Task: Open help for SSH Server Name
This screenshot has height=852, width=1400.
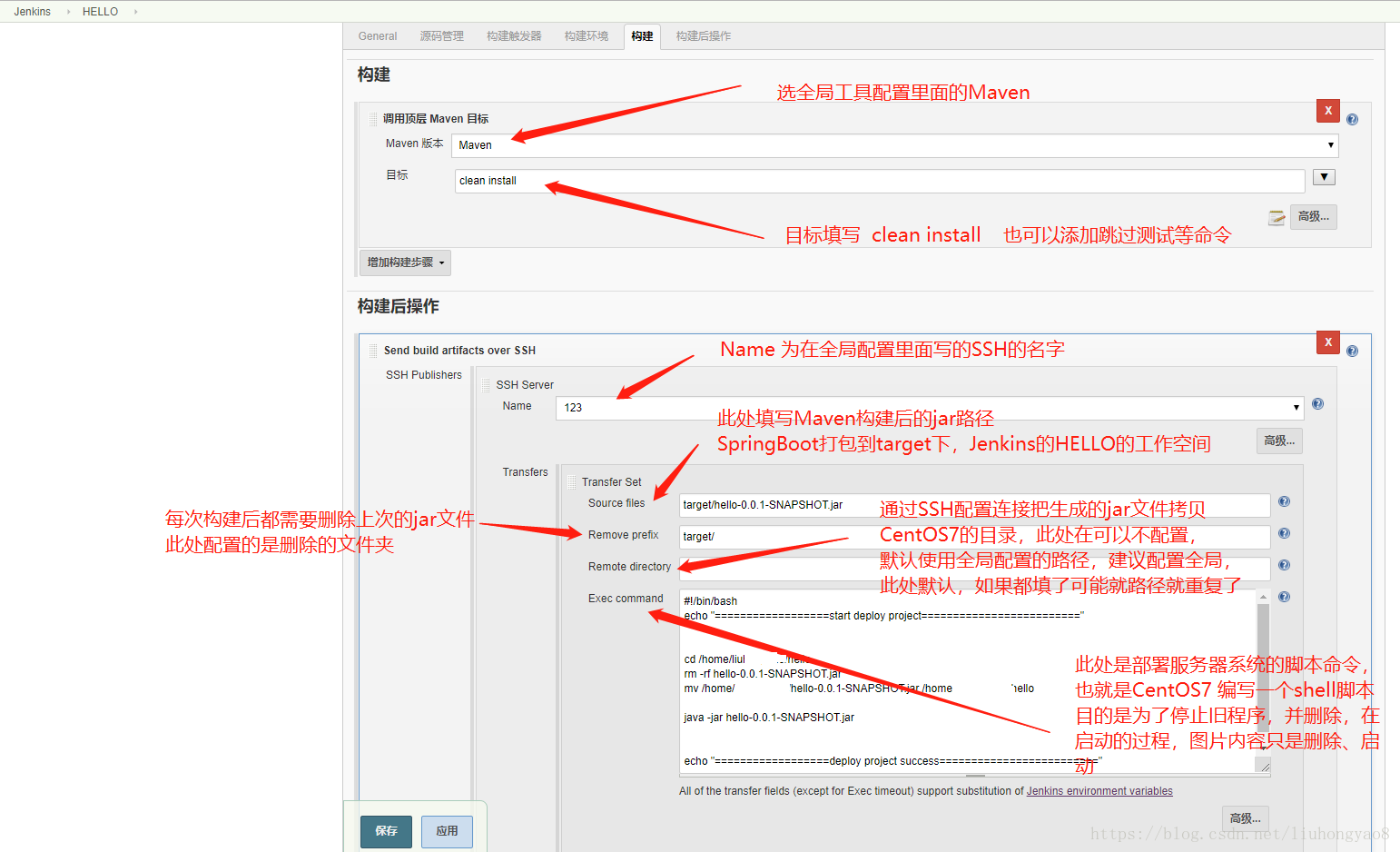Action: pos(1317,404)
